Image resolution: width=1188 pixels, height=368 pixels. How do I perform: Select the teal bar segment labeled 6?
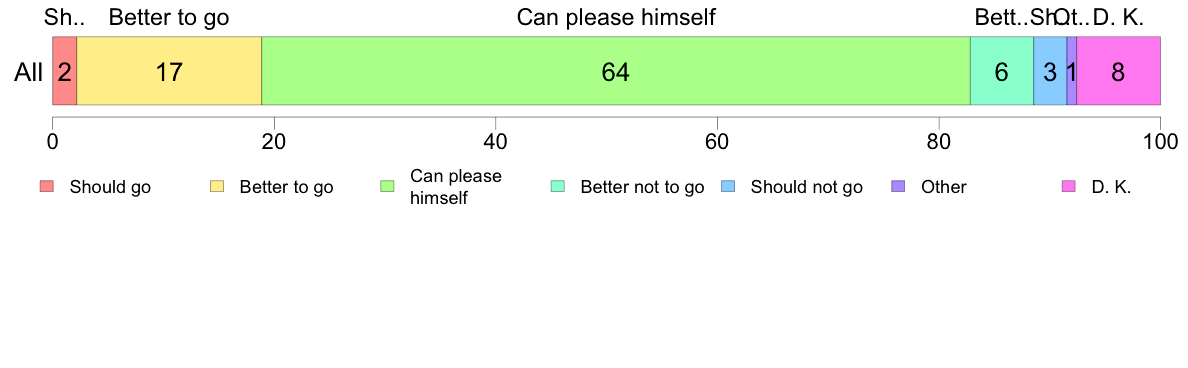[x=1002, y=71]
